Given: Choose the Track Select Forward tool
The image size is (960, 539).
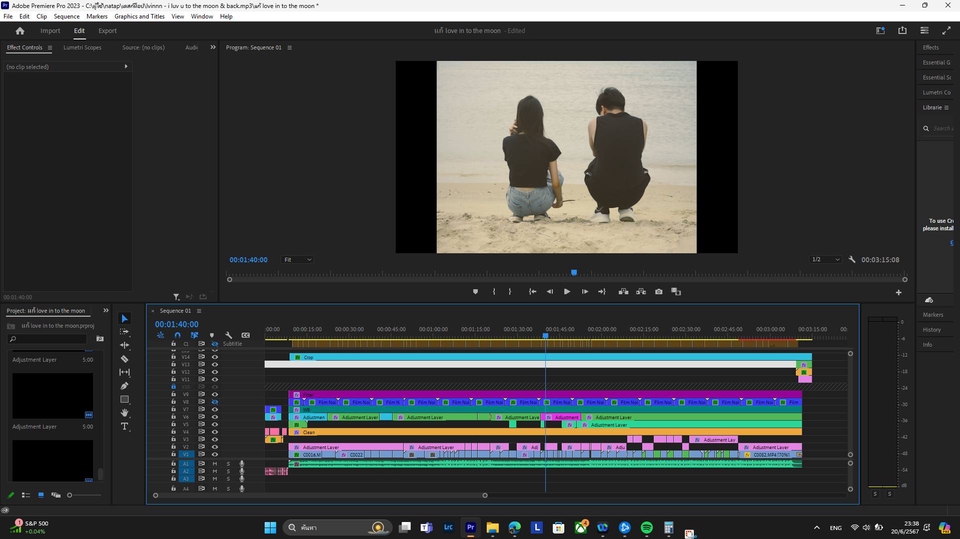Looking at the screenshot, I should click(x=124, y=332).
